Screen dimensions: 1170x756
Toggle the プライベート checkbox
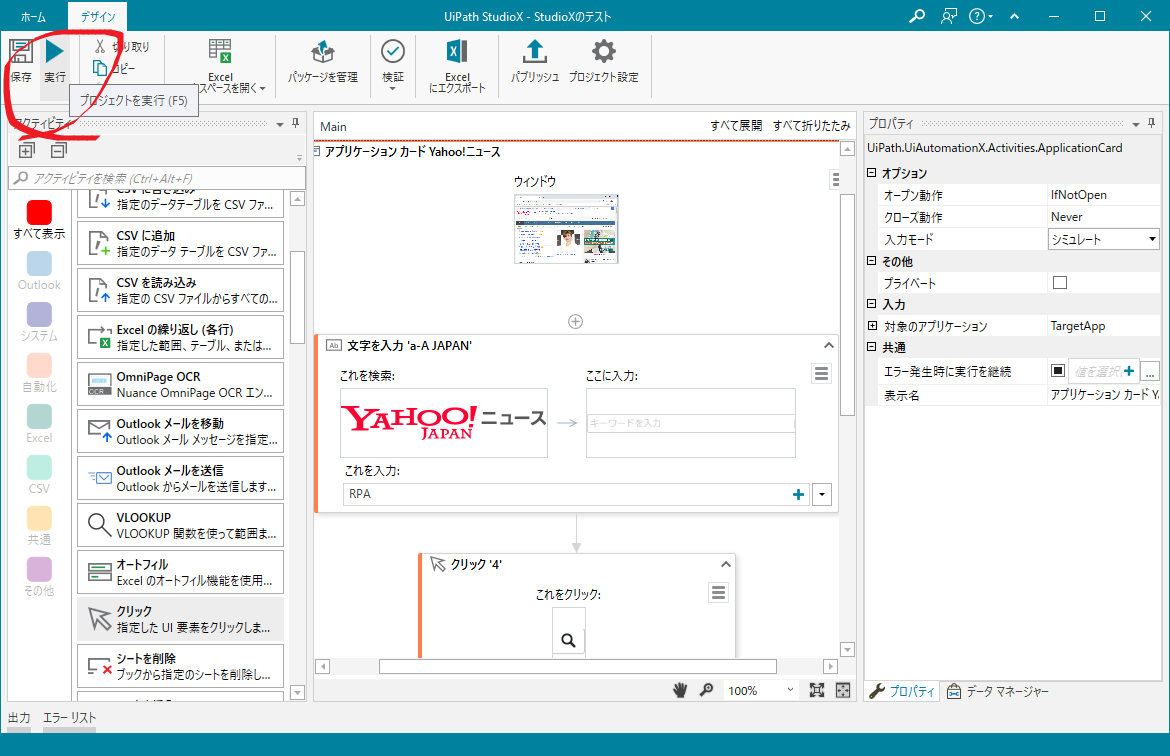(1060, 282)
